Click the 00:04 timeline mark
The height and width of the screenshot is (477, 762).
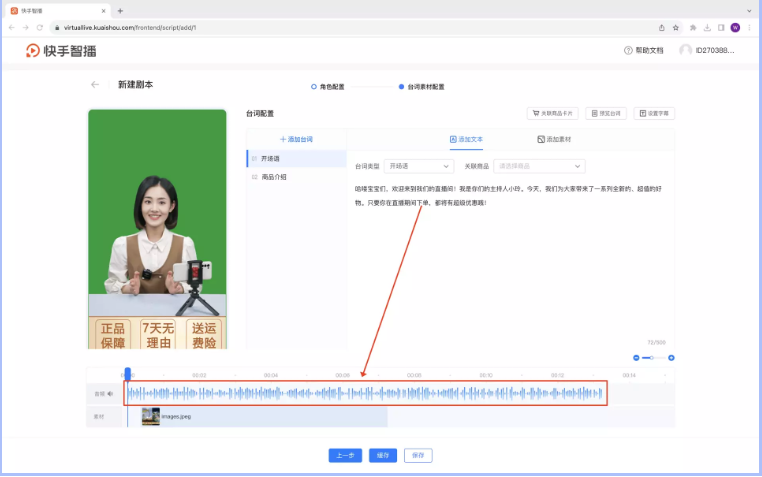coord(271,375)
